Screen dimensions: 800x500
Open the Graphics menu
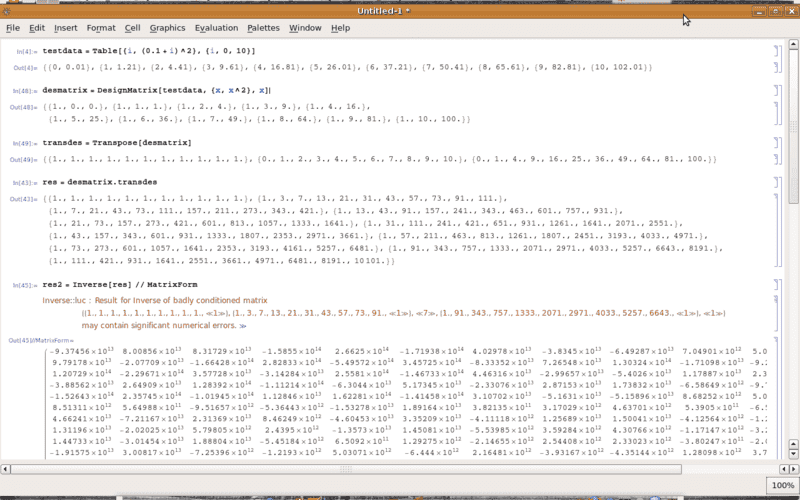pos(167,28)
